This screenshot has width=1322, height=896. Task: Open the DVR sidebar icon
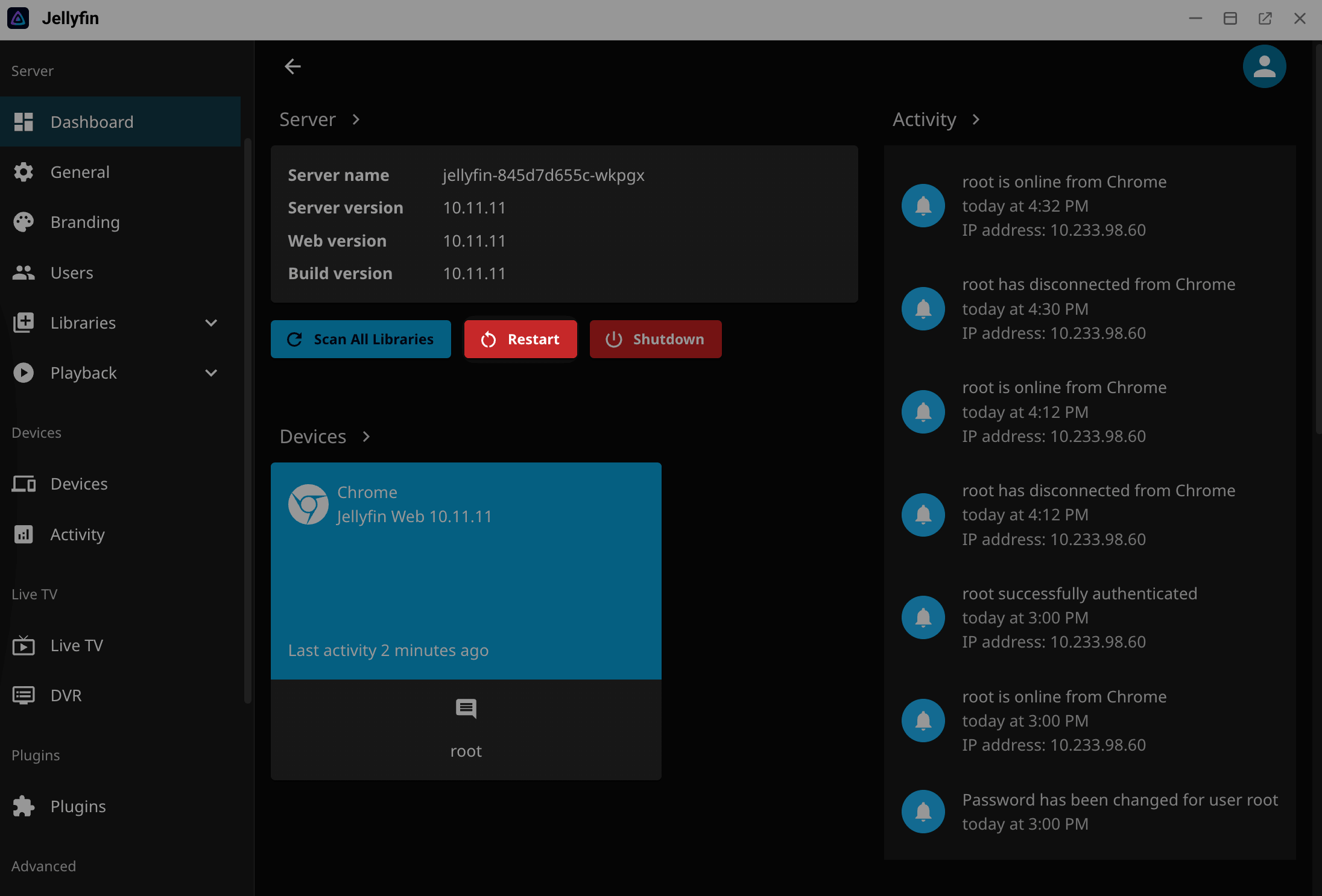[x=24, y=695]
